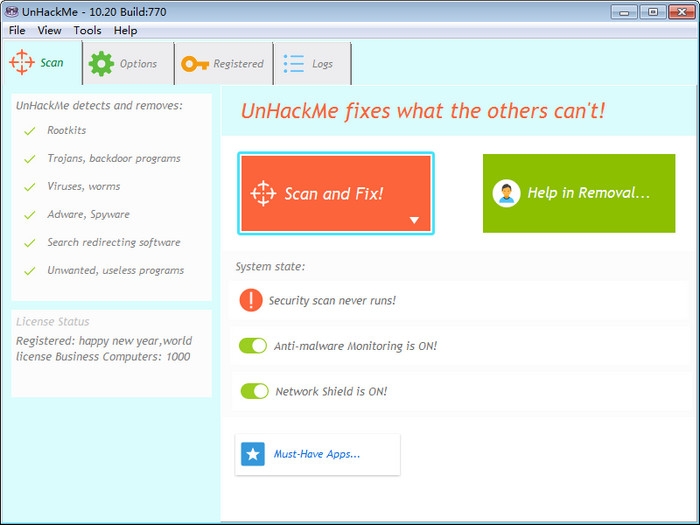700x525 pixels.
Task: Click 'UnHackMe detects and removes:' heading
Action: pyautogui.click(x=99, y=105)
